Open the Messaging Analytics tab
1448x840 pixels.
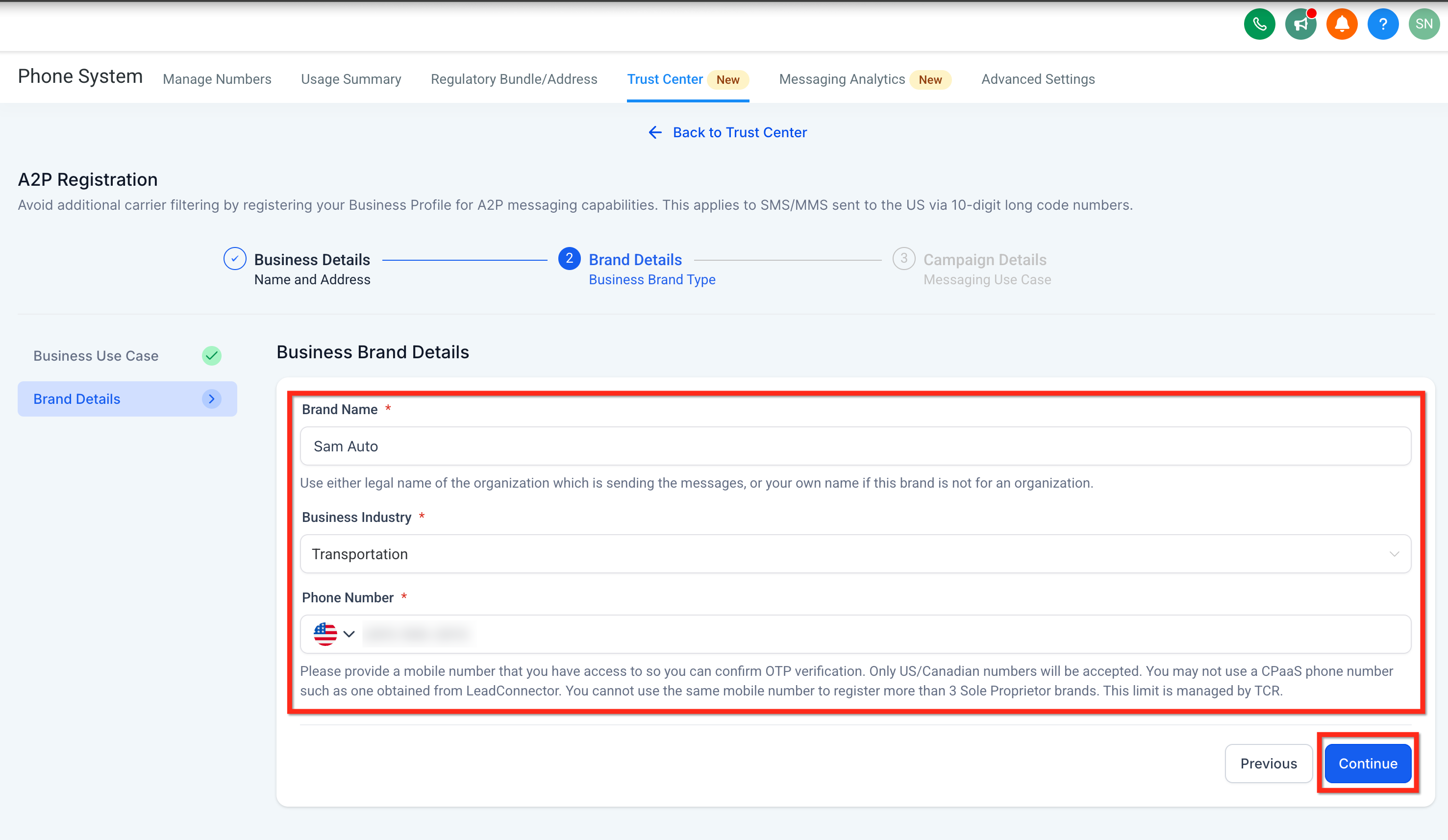[841, 79]
